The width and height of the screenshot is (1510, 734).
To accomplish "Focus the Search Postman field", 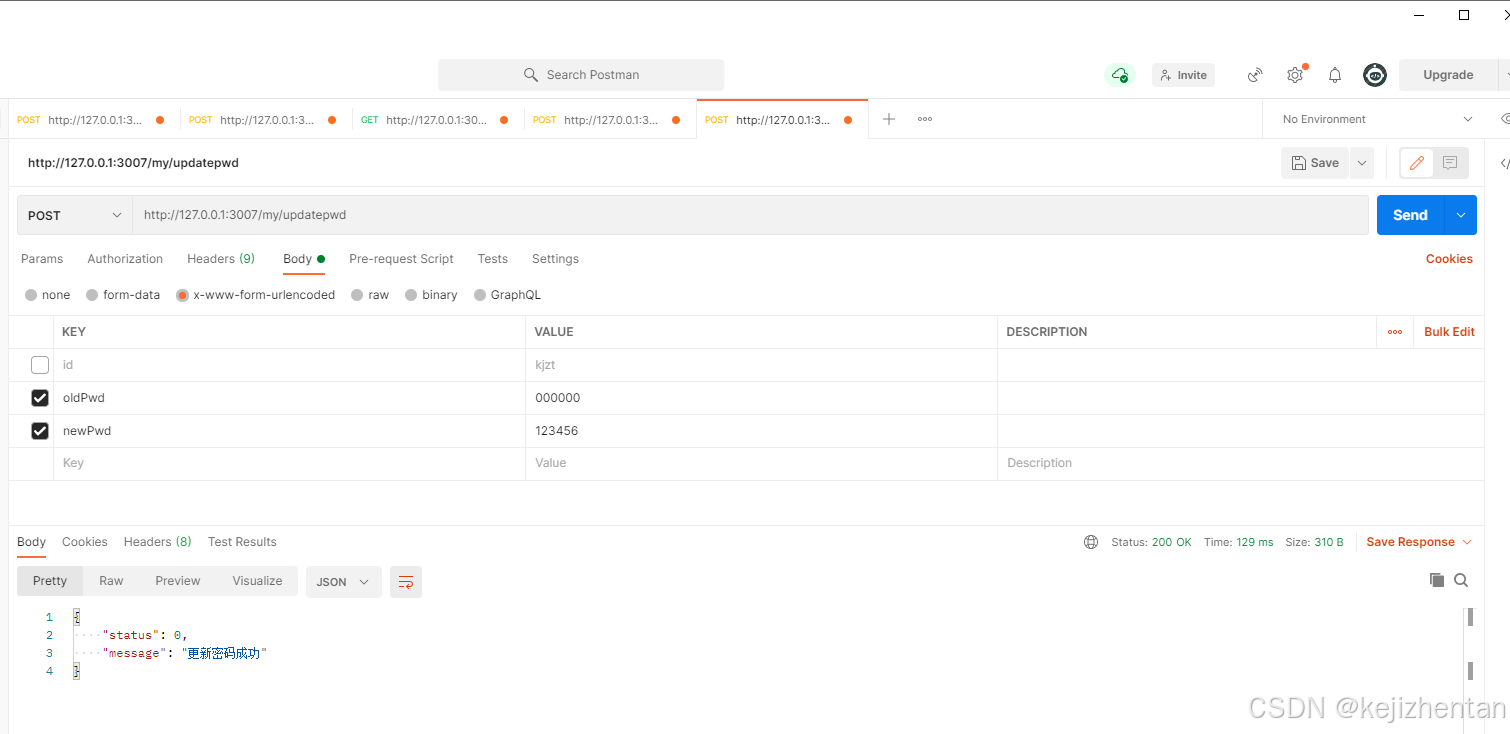I will click(x=581, y=75).
